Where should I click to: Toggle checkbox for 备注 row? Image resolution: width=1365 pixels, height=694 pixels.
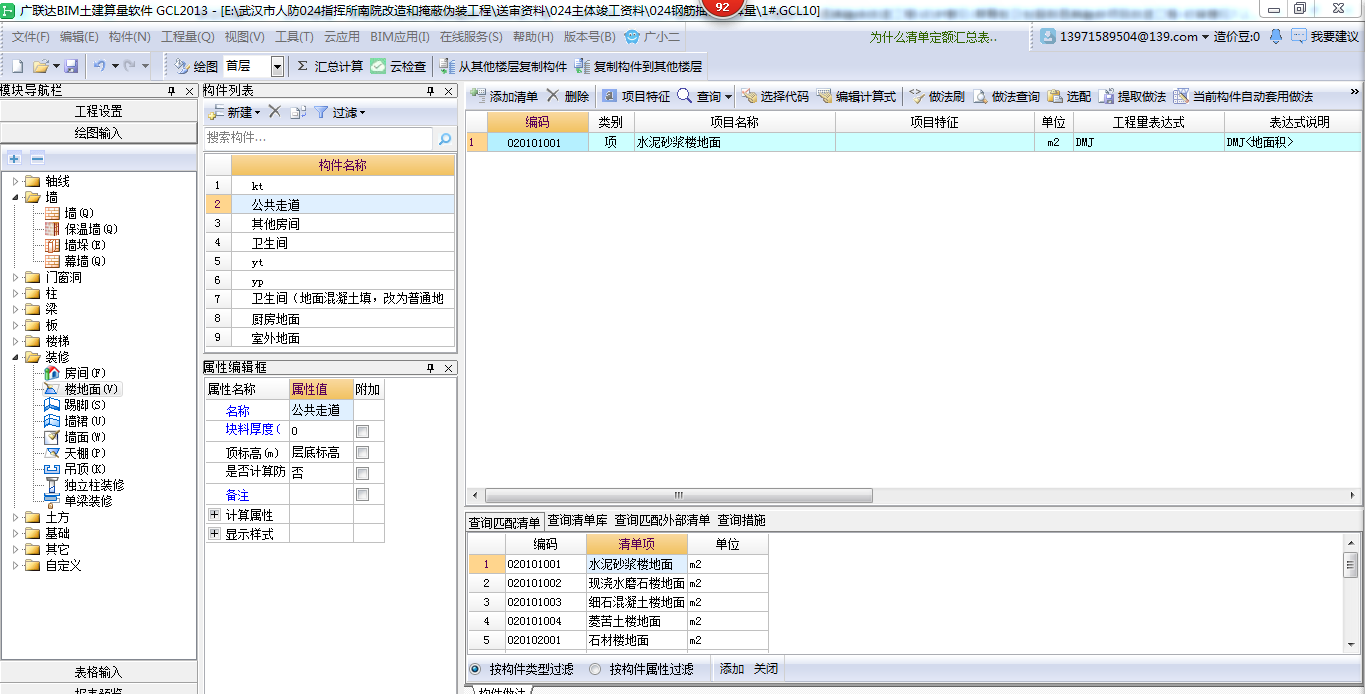[x=363, y=494]
